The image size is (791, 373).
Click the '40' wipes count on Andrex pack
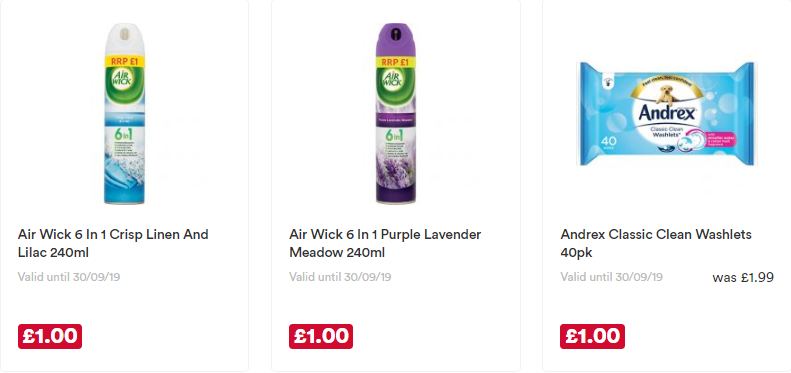click(607, 141)
